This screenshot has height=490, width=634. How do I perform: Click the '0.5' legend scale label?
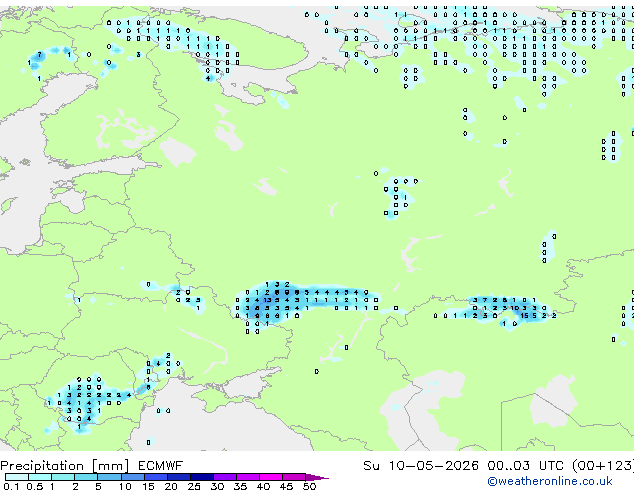click(34, 486)
